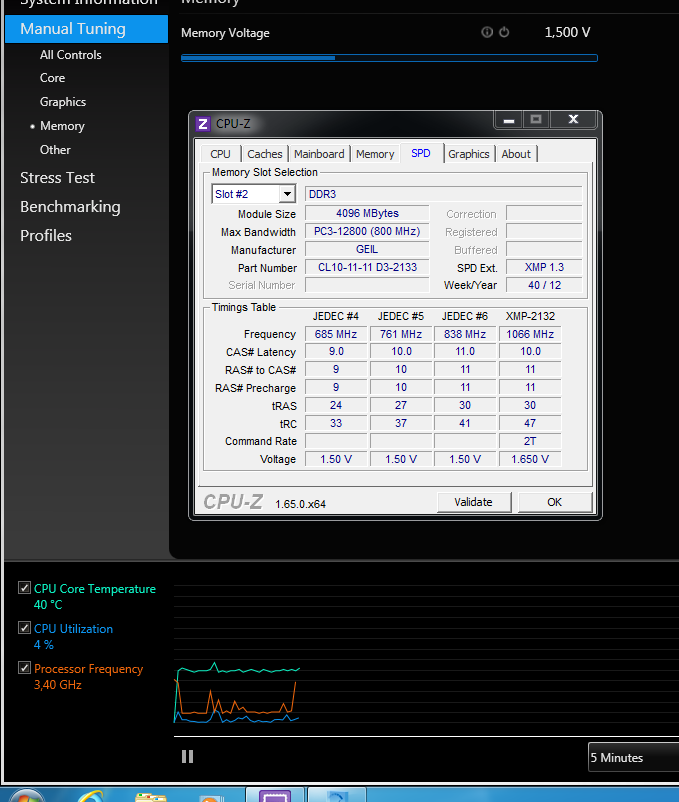This screenshot has width=679, height=802.
Task: Click the XMP tRC value 47
Action: tap(530, 423)
